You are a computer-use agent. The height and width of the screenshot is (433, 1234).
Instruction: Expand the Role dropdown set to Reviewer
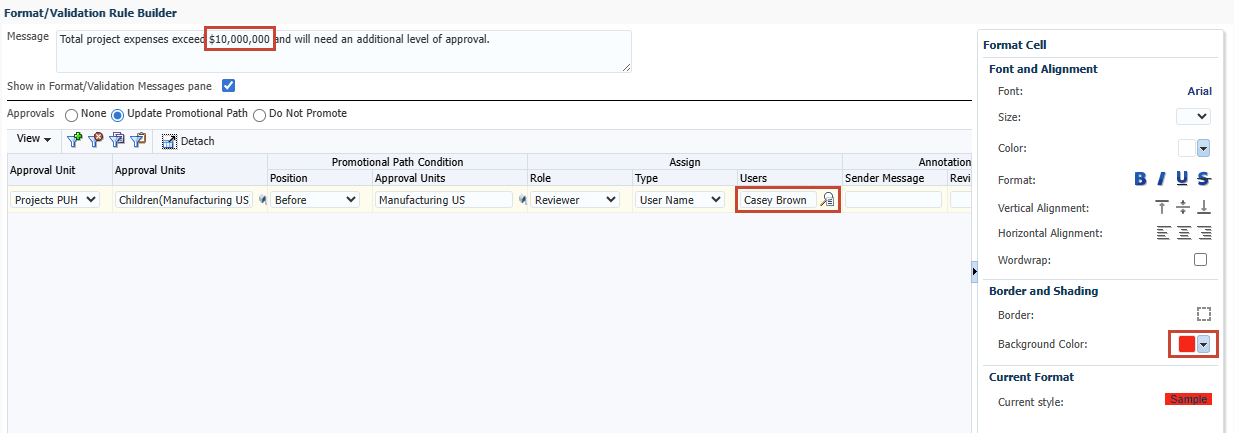click(x=575, y=200)
